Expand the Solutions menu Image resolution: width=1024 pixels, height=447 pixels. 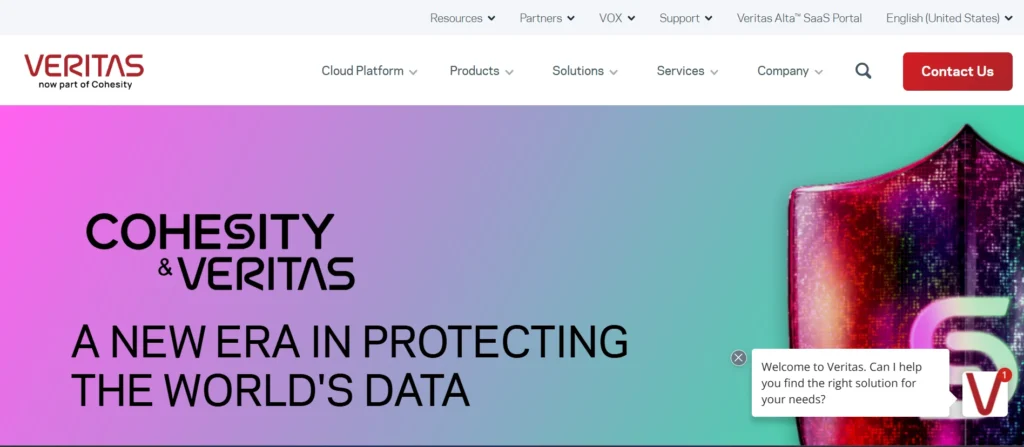[585, 71]
